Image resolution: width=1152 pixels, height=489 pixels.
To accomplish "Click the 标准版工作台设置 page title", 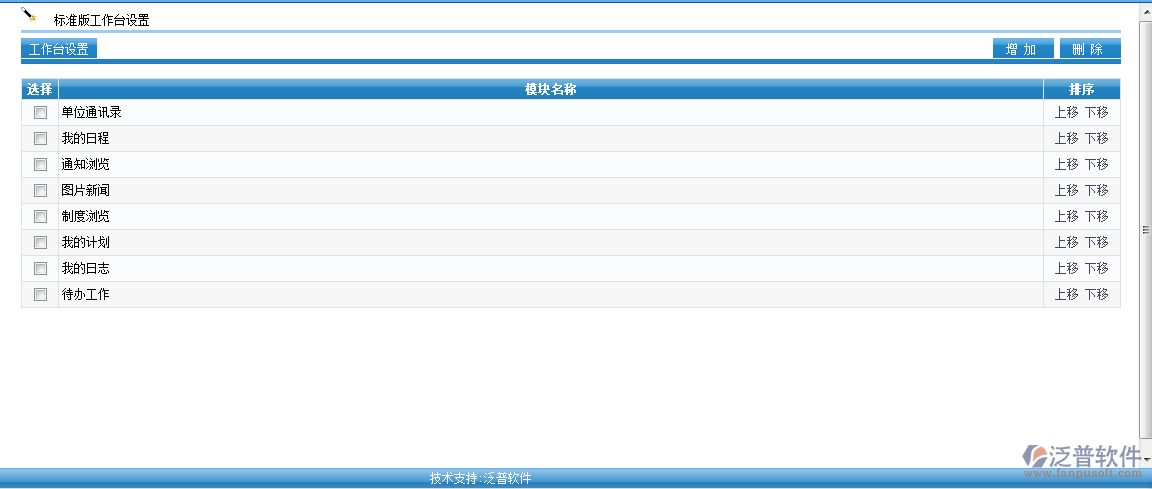I will click(x=101, y=21).
